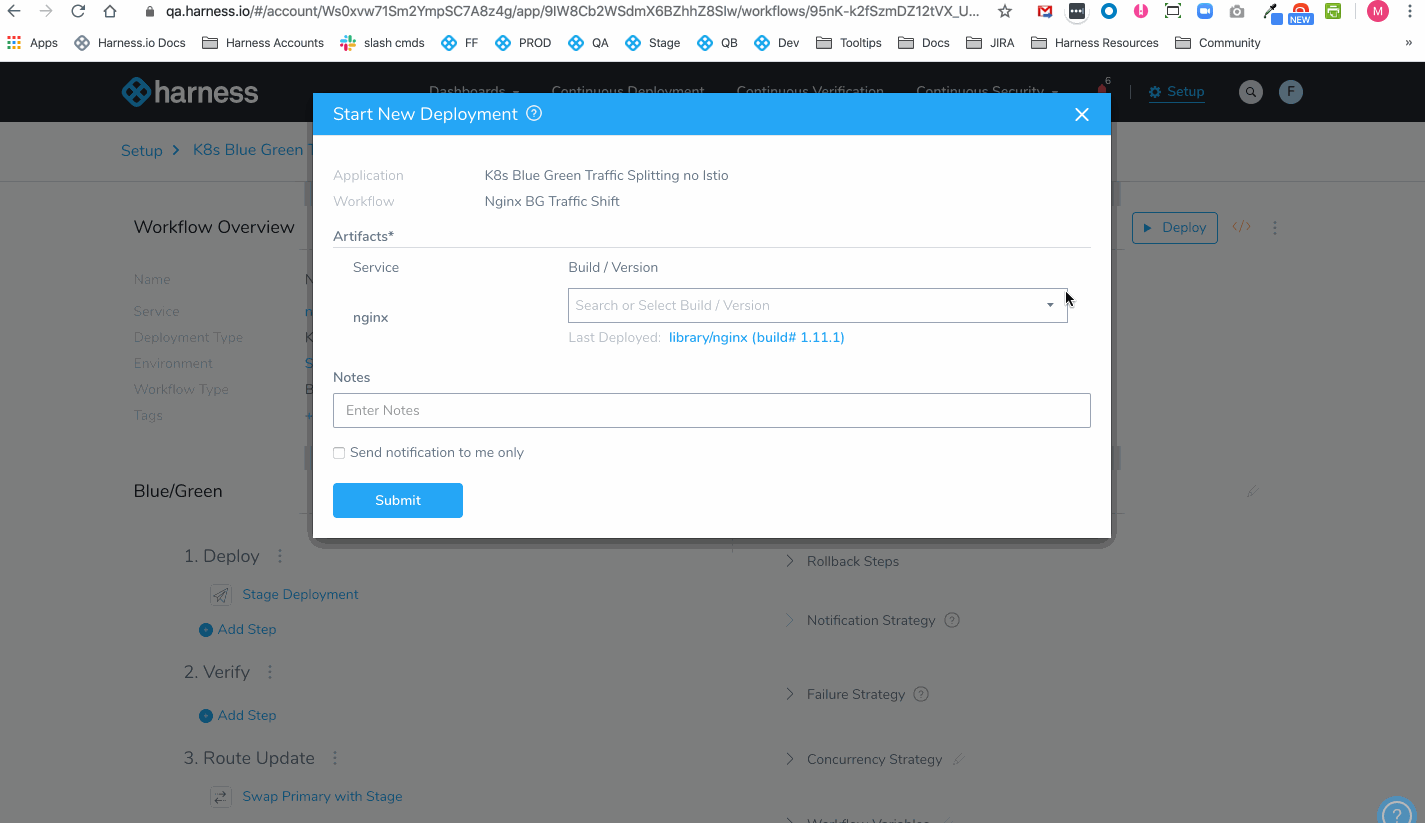1425x823 pixels.
Task: Close the Start New Deployment dialog
Action: 1081,115
